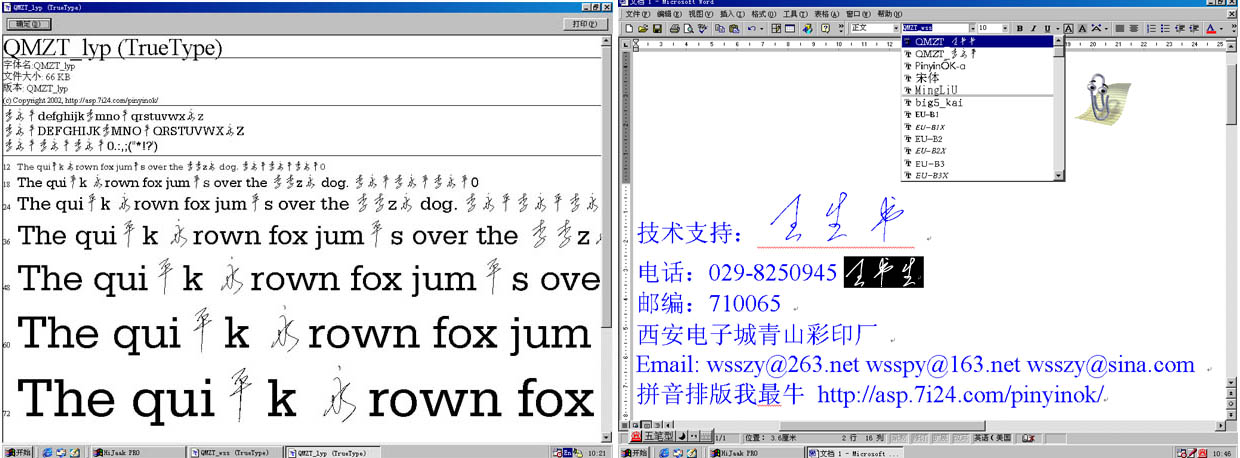
Task: Open the undo history dropdown arrow
Action: 762,28
